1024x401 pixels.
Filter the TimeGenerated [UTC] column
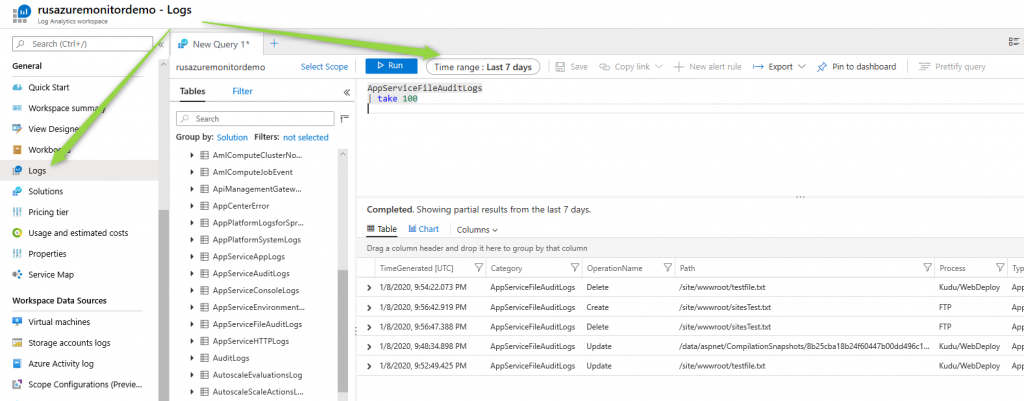tap(478, 268)
